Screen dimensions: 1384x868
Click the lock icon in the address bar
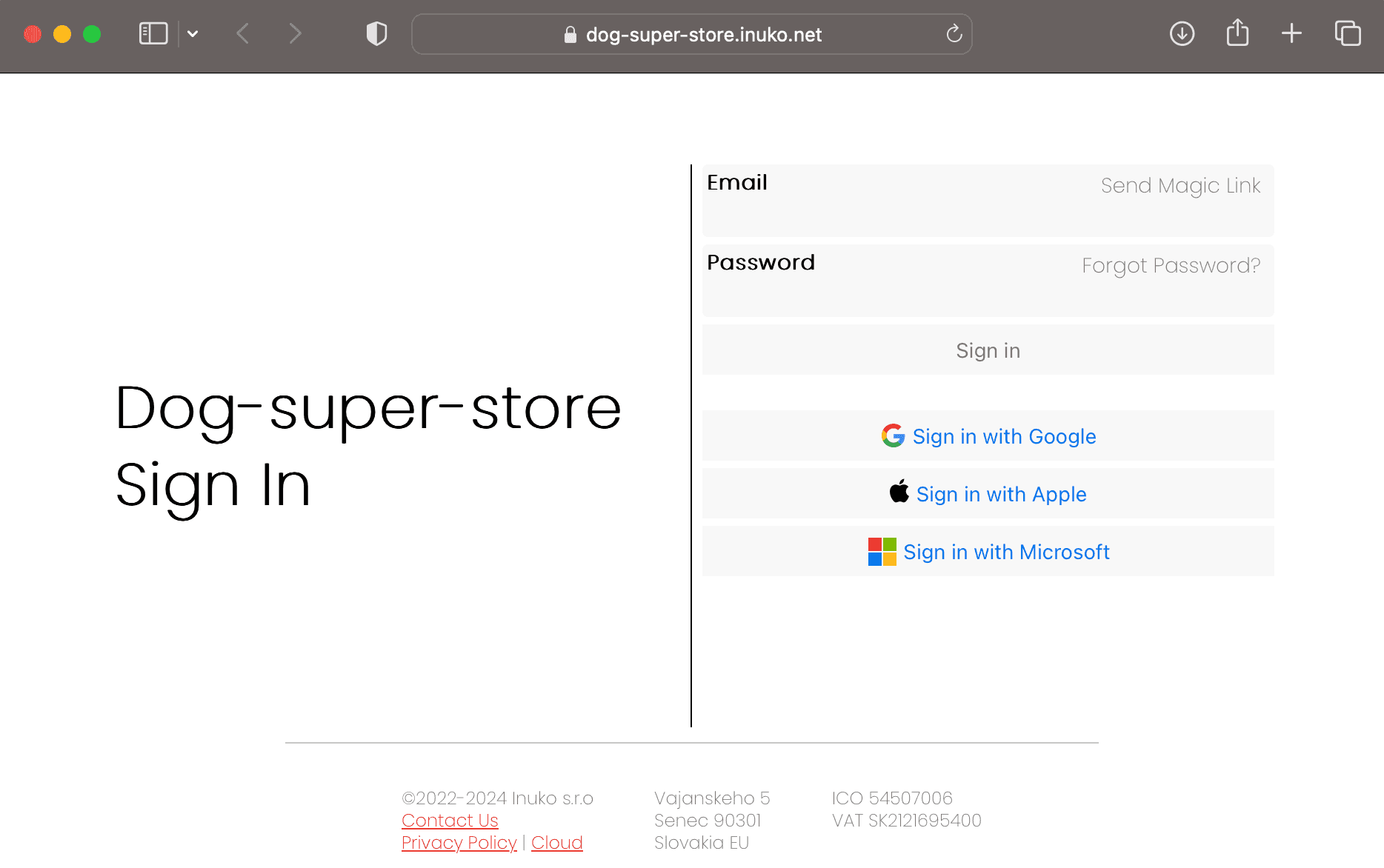point(570,35)
